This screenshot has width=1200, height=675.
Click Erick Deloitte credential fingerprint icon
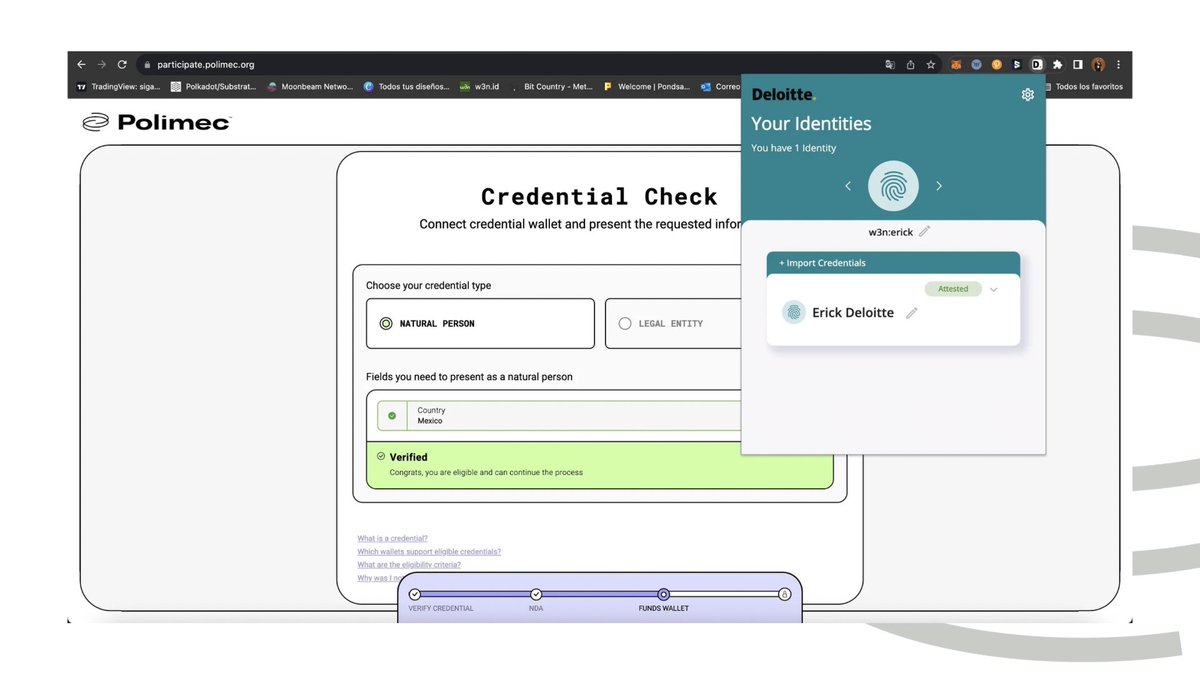click(794, 312)
